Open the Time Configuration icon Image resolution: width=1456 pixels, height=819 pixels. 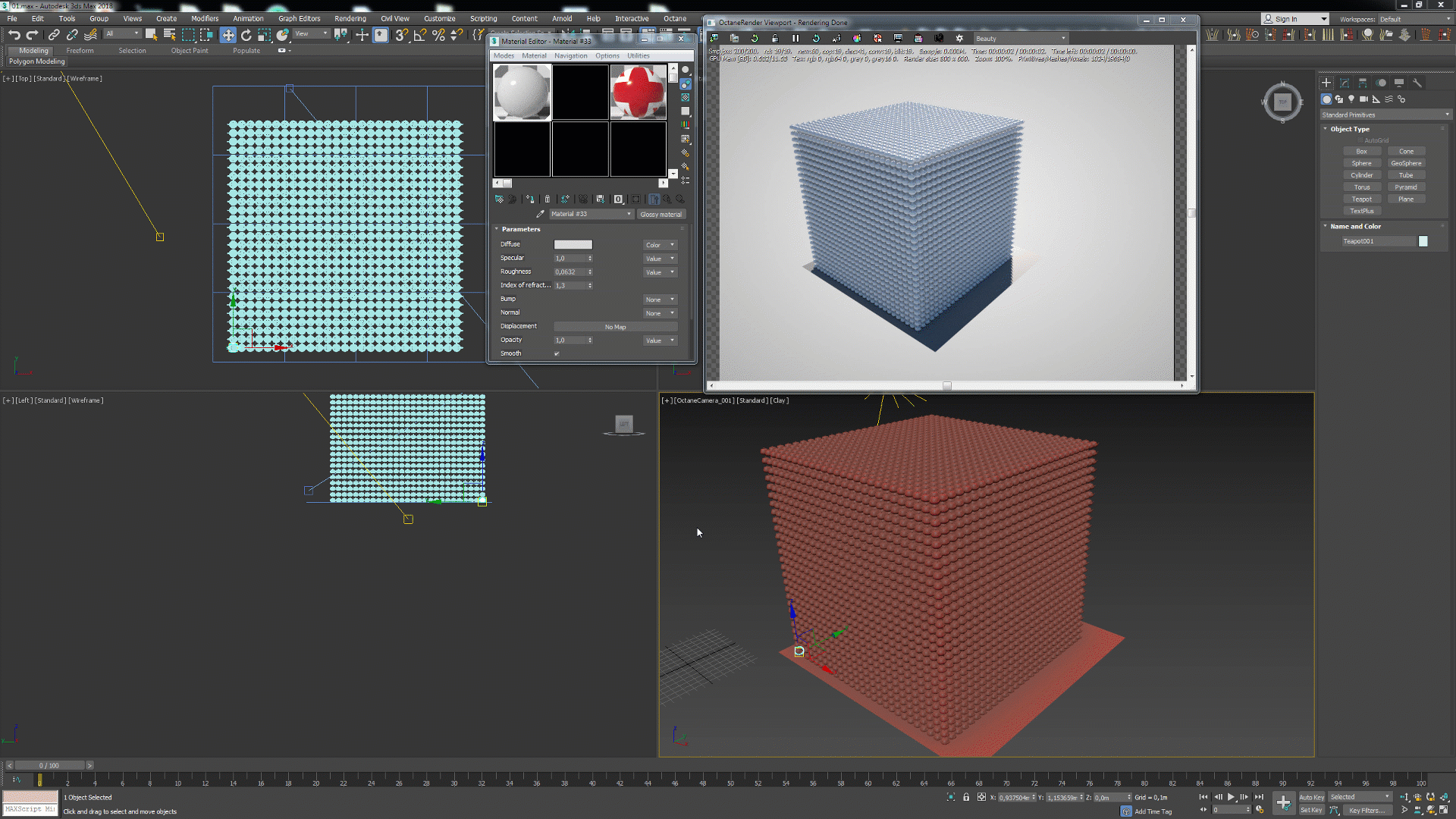click(1260, 809)
